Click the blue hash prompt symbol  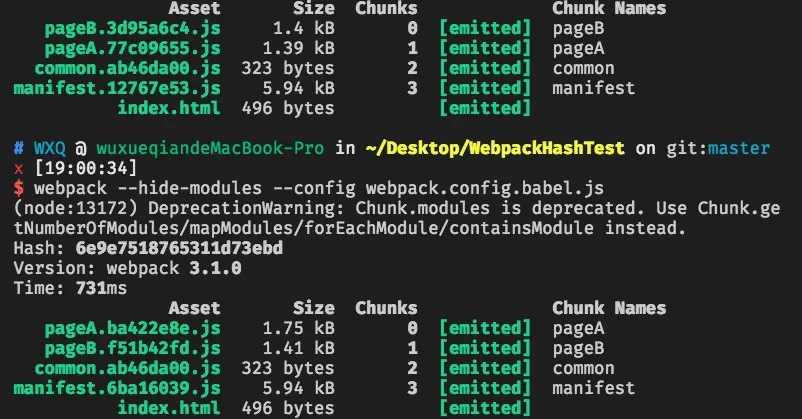pos(19,148)
